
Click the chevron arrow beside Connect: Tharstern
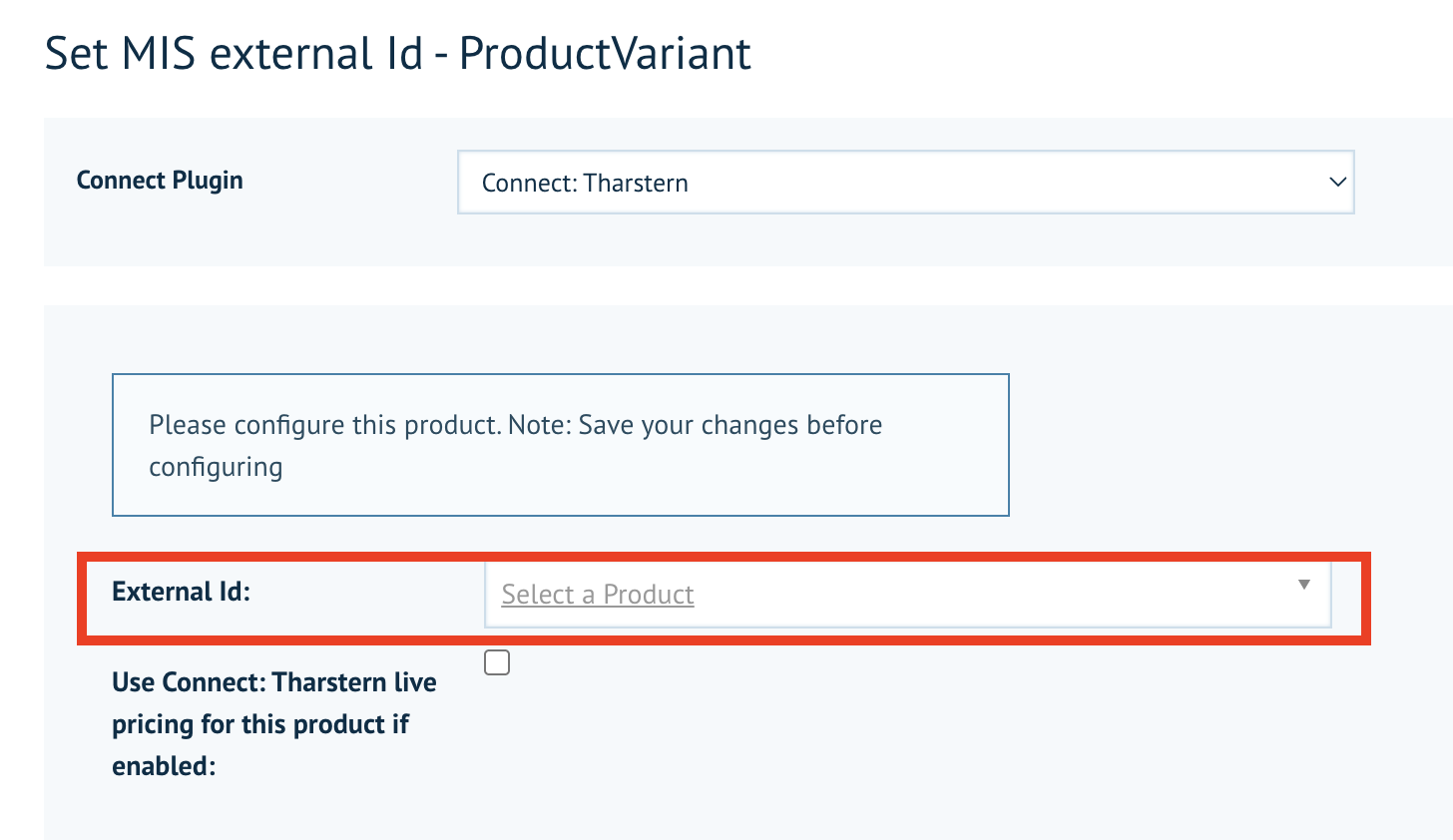coord(1337,183)
